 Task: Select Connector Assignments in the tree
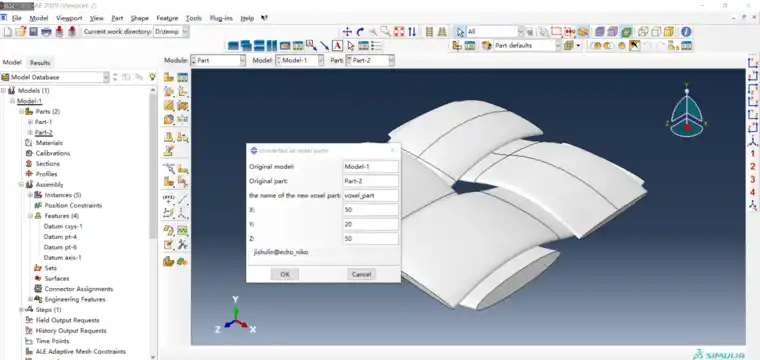pyautogui.click(x=79, y=289)
